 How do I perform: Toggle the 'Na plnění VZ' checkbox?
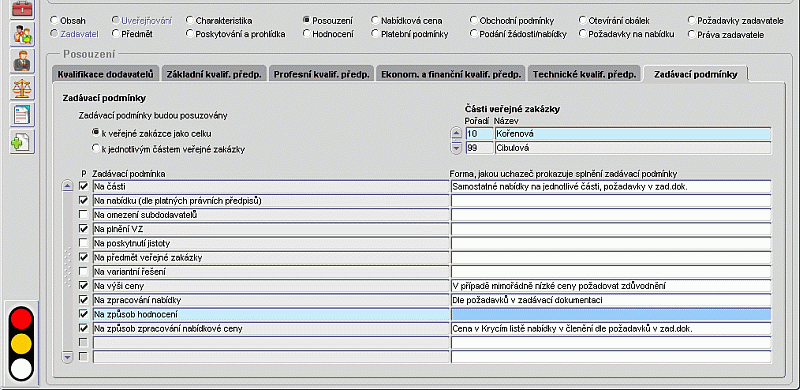84,229
